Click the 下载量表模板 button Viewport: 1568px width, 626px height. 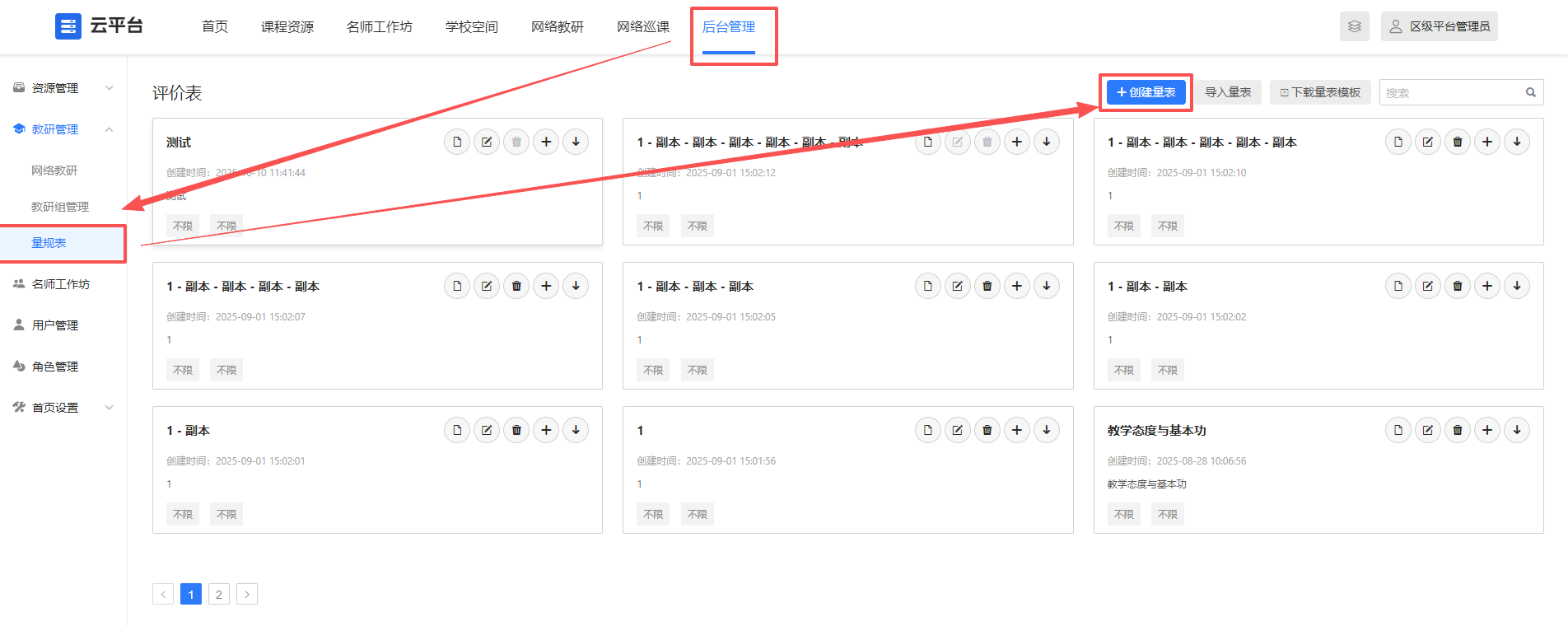point(1320,92)
